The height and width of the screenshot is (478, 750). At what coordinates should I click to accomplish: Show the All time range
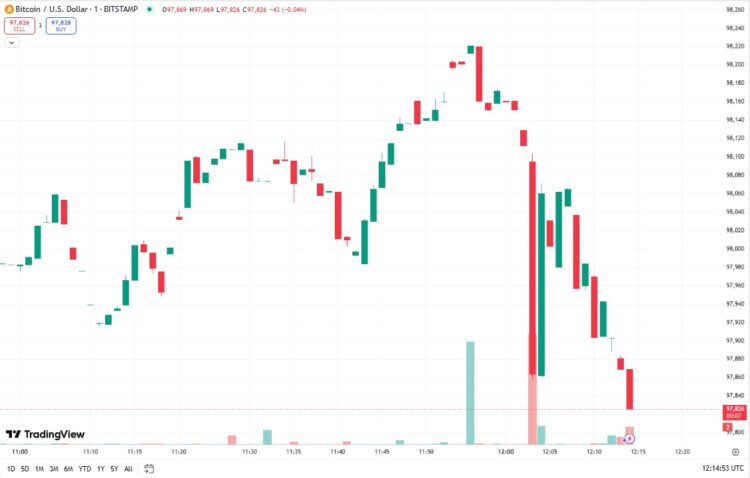128,468
